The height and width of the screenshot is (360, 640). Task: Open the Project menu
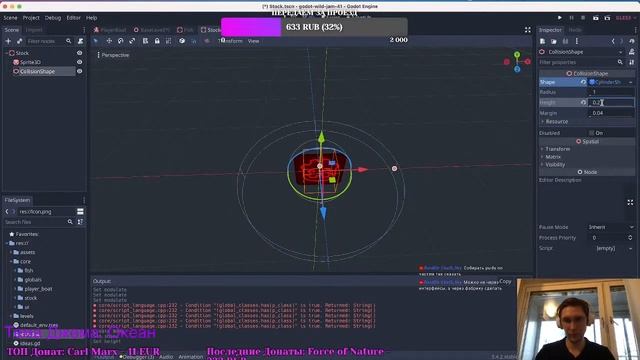(x=31, y=18)
